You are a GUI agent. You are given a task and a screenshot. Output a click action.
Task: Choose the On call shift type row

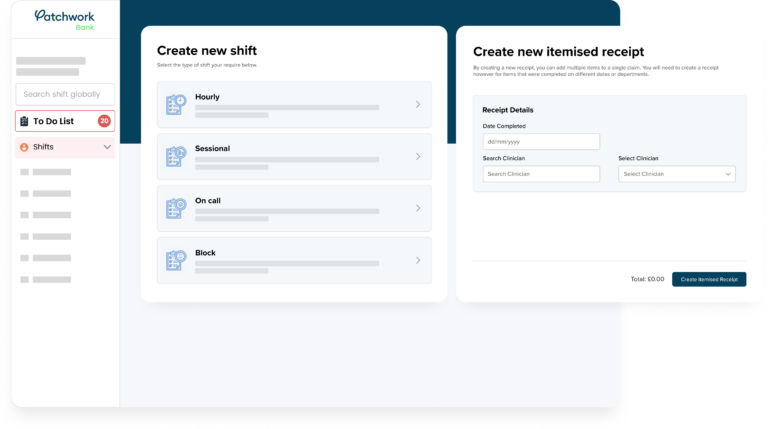[294, 209]
